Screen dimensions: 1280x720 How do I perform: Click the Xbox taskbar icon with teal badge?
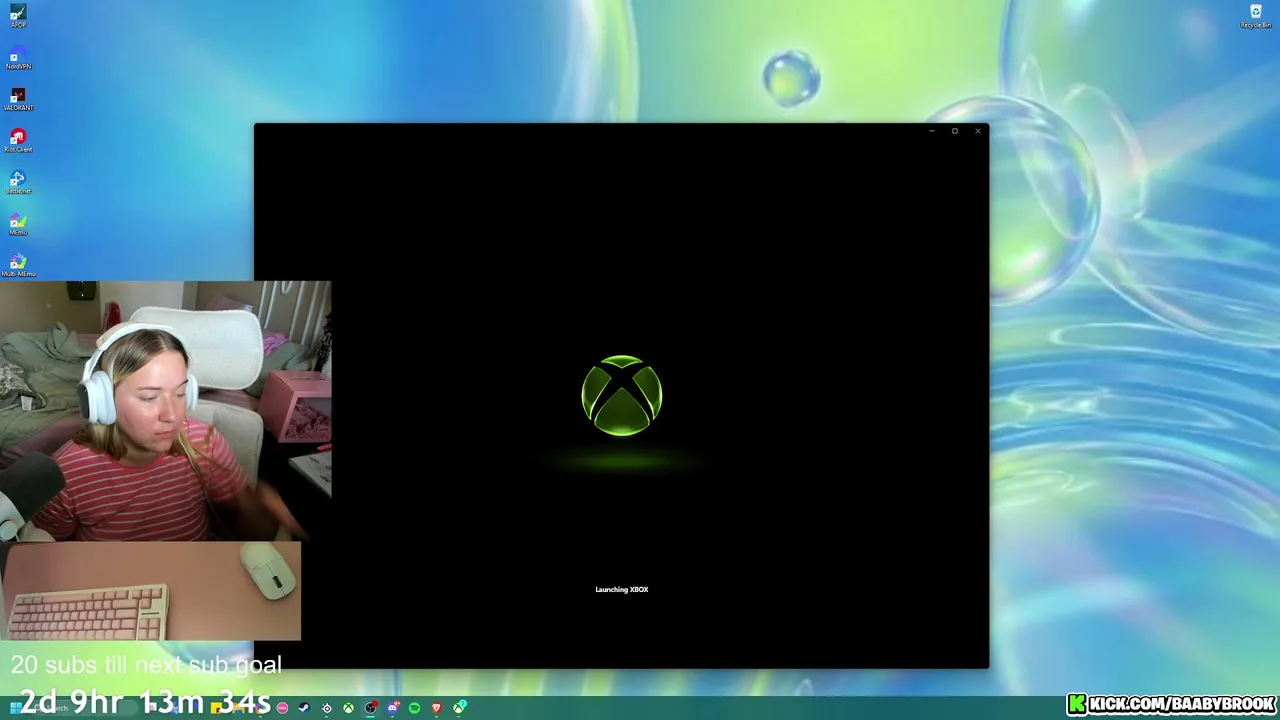[460, 708]
